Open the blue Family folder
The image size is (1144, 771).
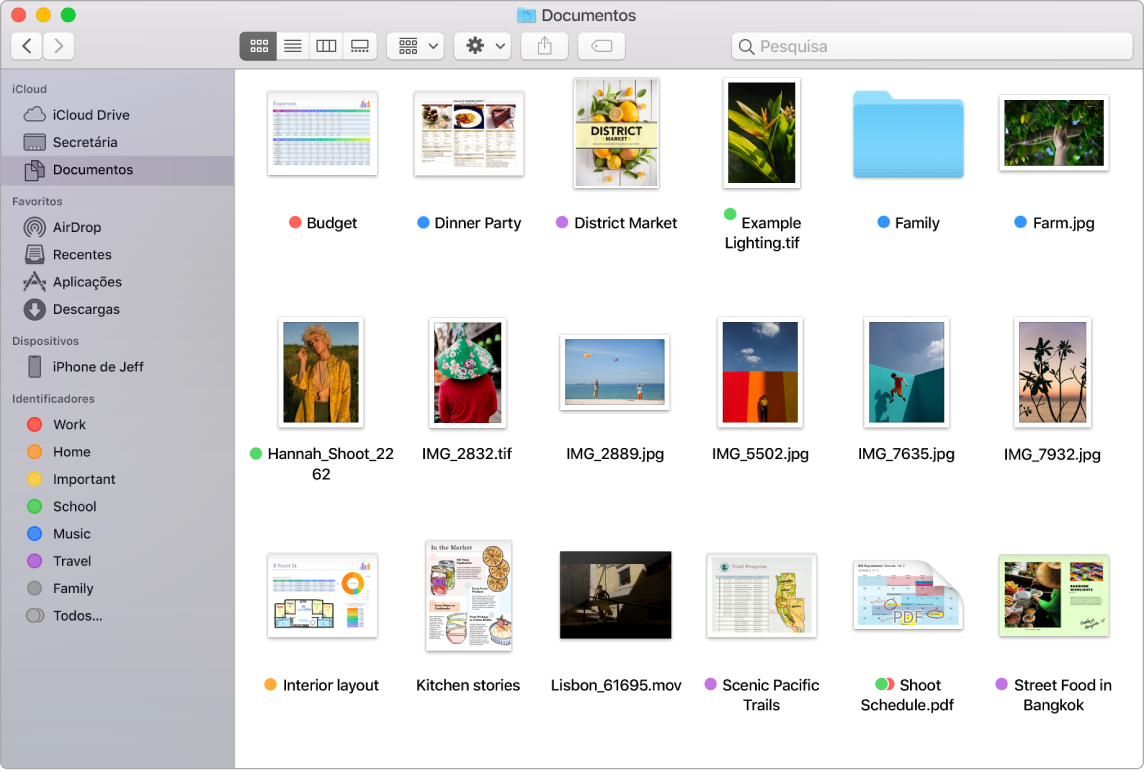tap(907, 134)
